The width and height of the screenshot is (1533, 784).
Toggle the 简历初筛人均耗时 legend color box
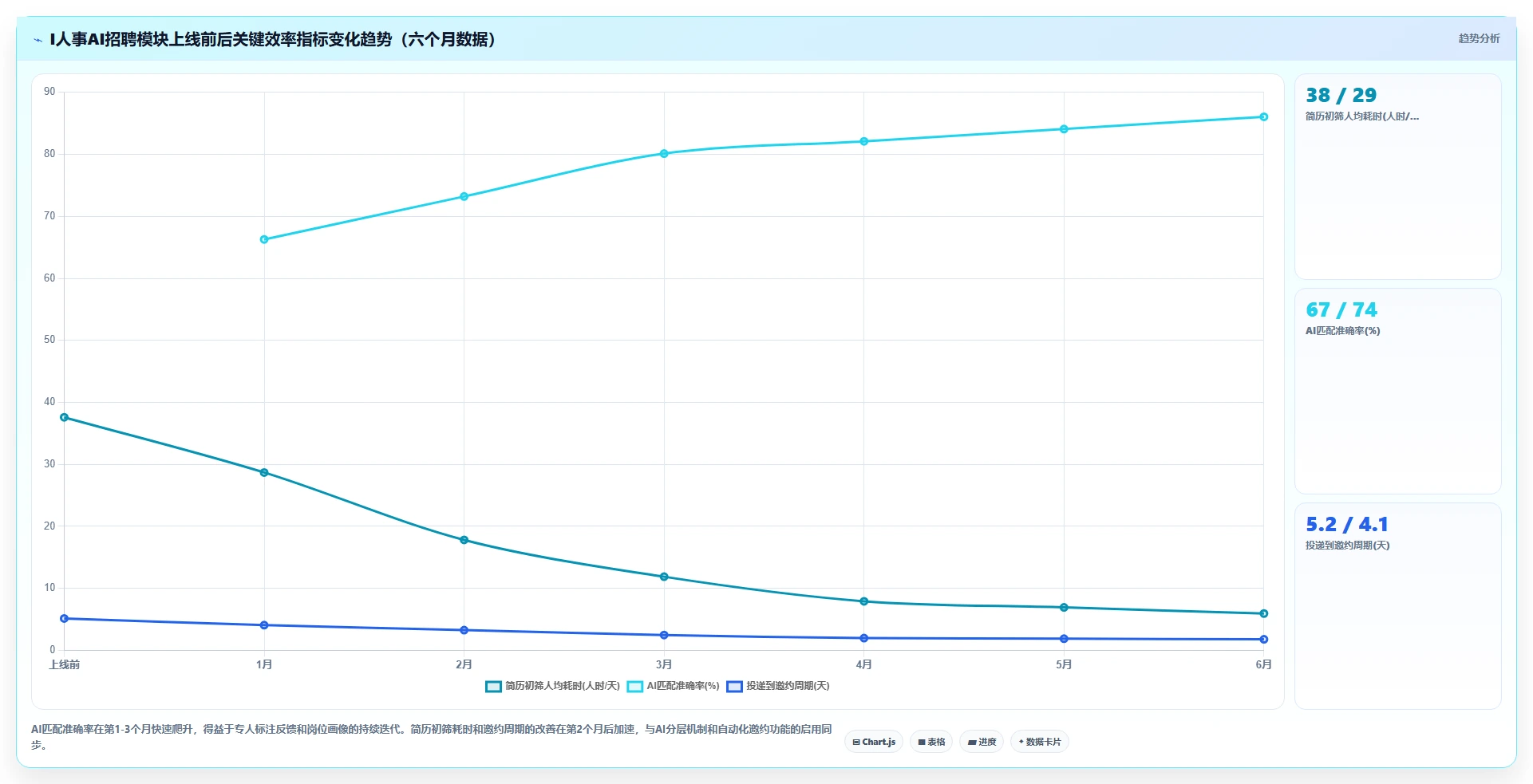click(493, 687)
